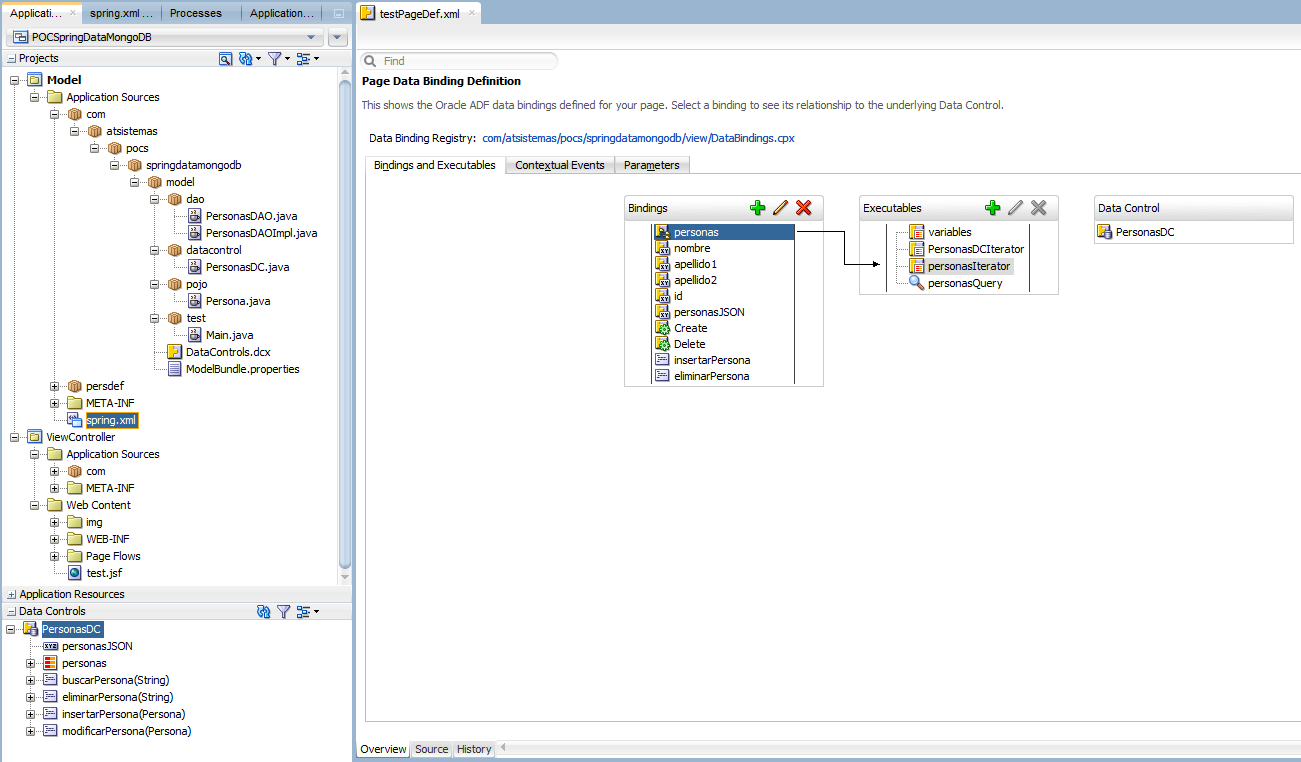The image size is (1301, 762).
Task: Collapse the dao package node
Action: 155,199
